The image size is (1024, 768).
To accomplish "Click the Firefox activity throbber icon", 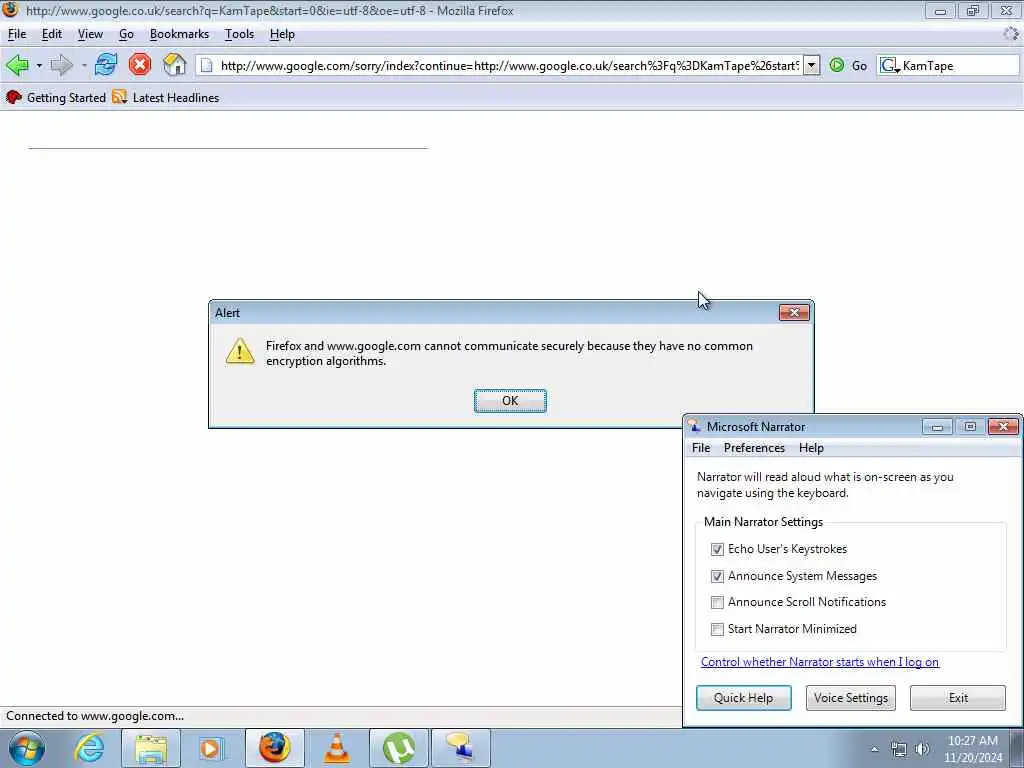I will (1011, 34).
